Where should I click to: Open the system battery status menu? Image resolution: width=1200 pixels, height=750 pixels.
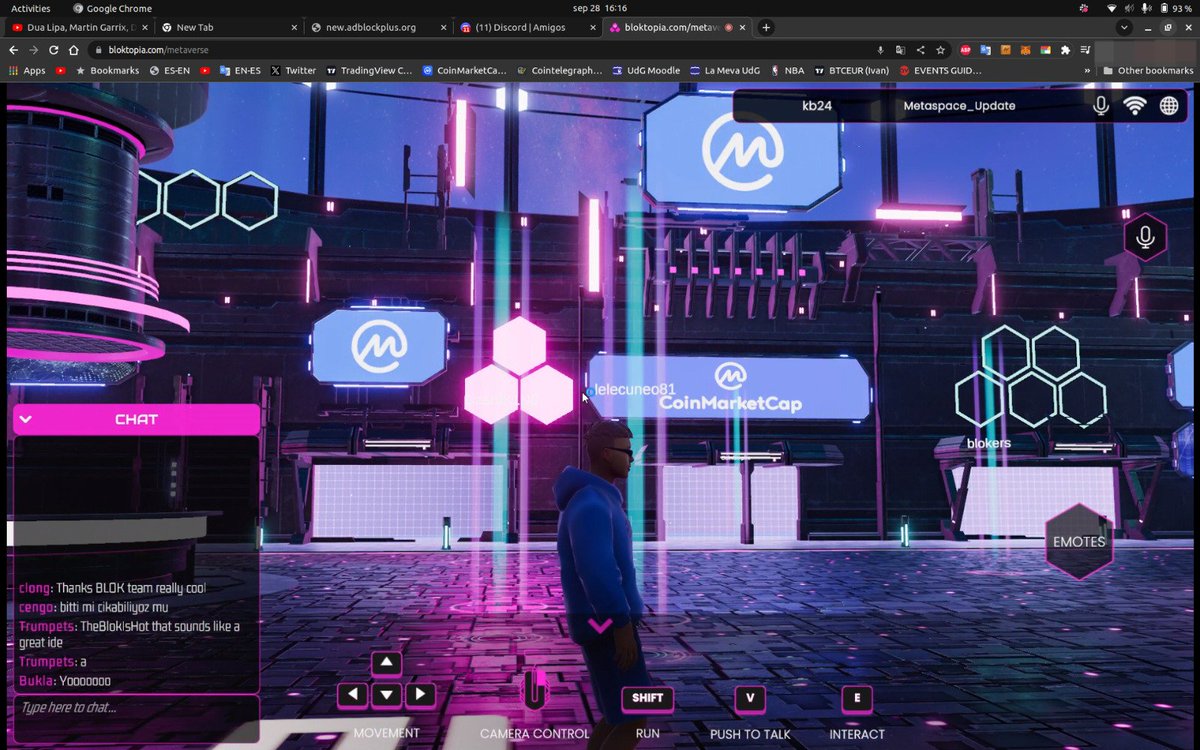[1174, 8]
